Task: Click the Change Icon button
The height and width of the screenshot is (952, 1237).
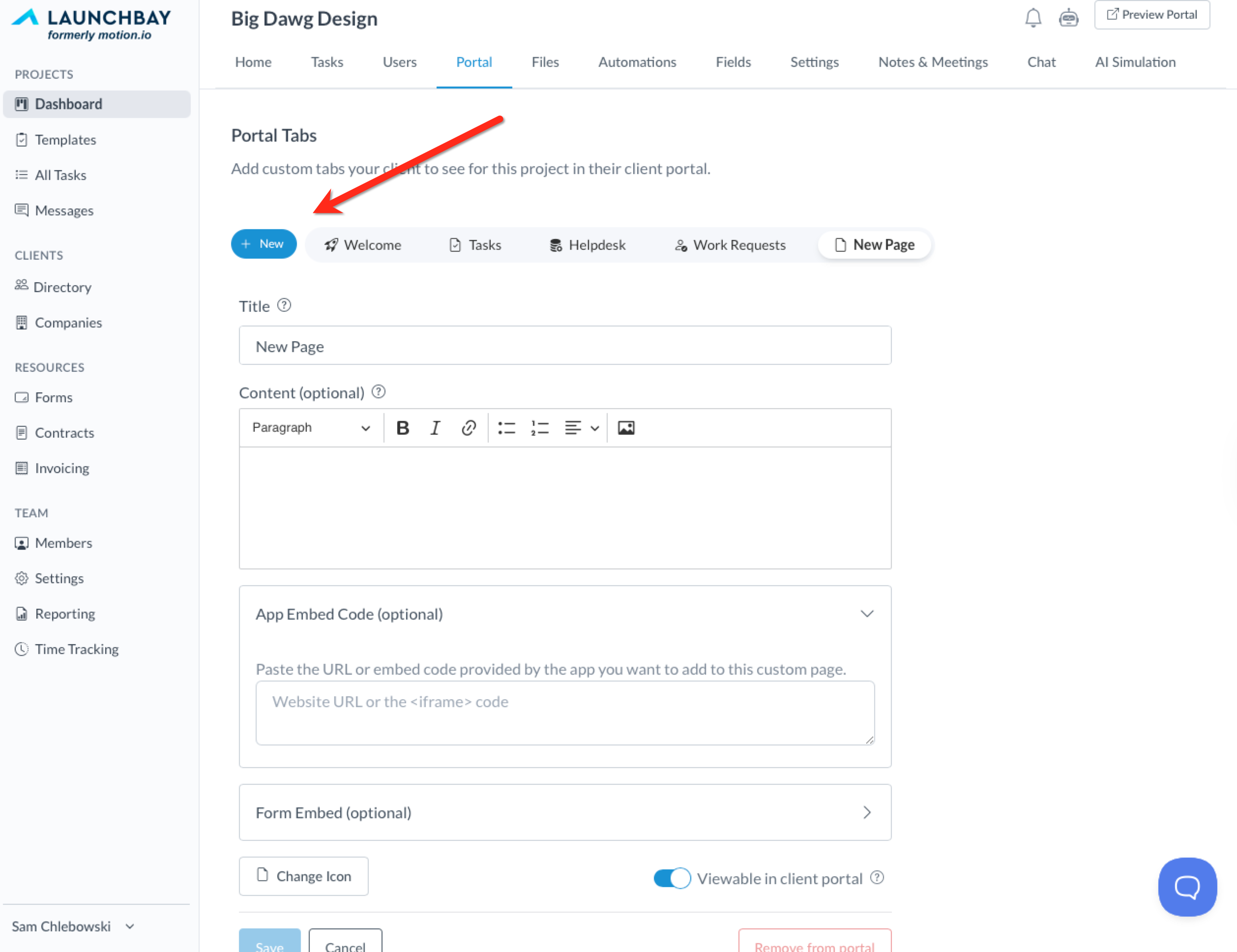Action: pos(303,876)
